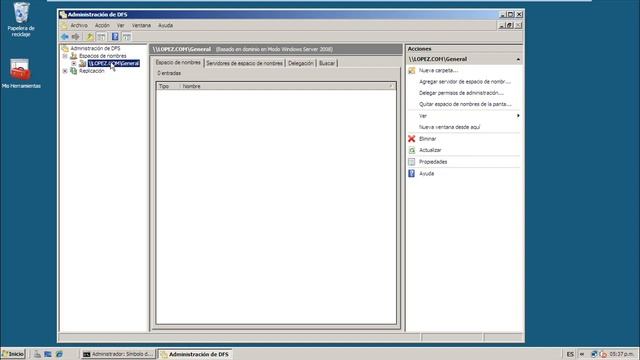Click Ayuda in the Acciones pane
This screenshot has width=640, height=360.
(426, 173)
